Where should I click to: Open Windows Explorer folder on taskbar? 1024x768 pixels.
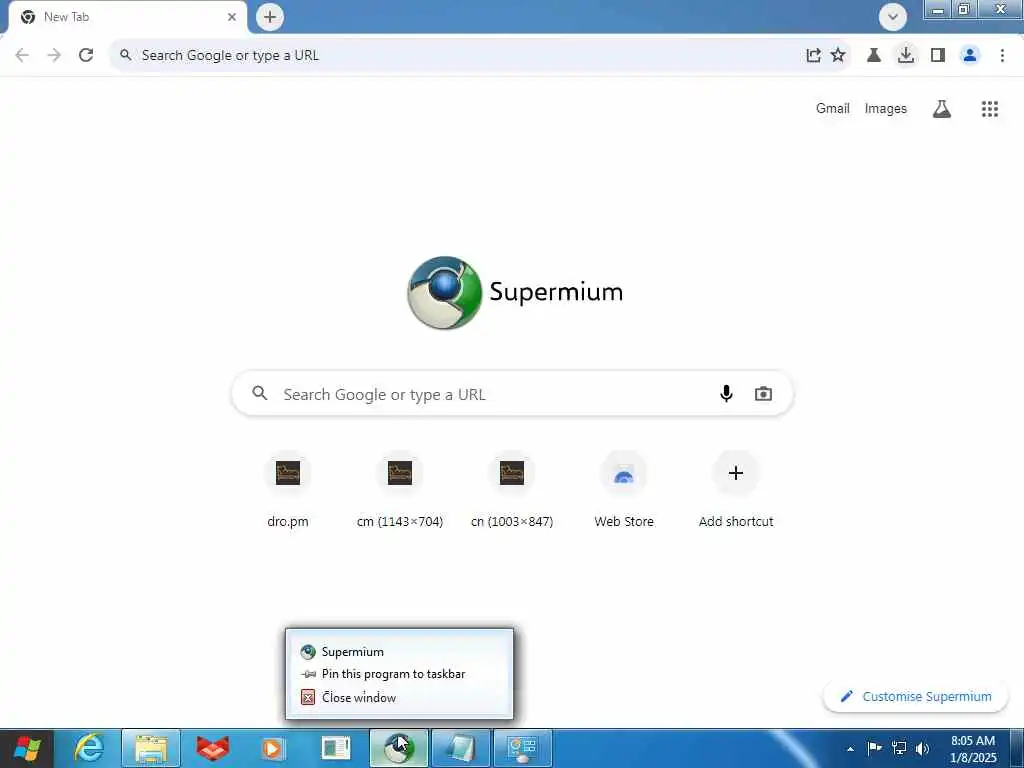pos(151,748)
